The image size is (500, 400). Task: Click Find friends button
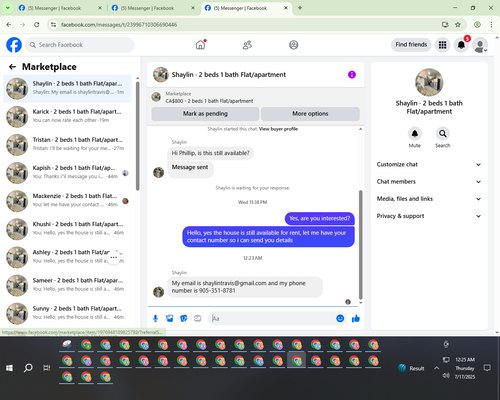pos(411,45)
